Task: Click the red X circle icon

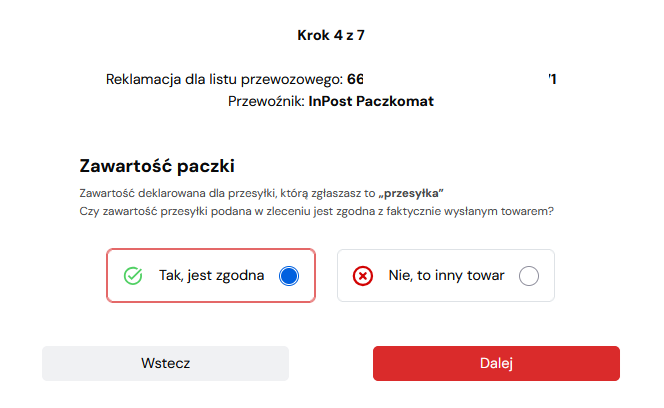Action: [x=363, y=276]
